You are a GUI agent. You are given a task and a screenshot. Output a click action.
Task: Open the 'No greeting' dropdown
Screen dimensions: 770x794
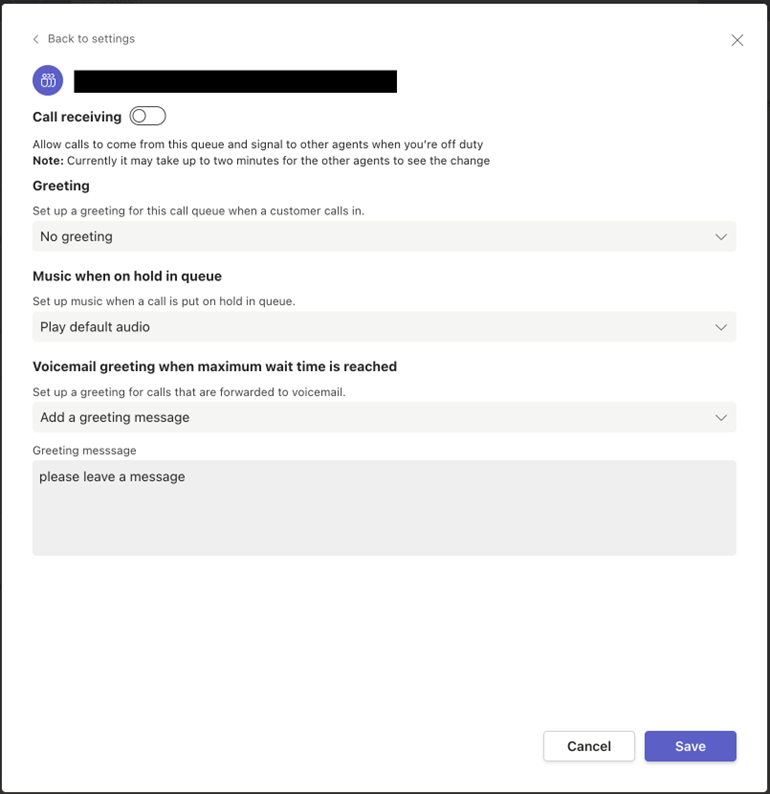[384, 237]
